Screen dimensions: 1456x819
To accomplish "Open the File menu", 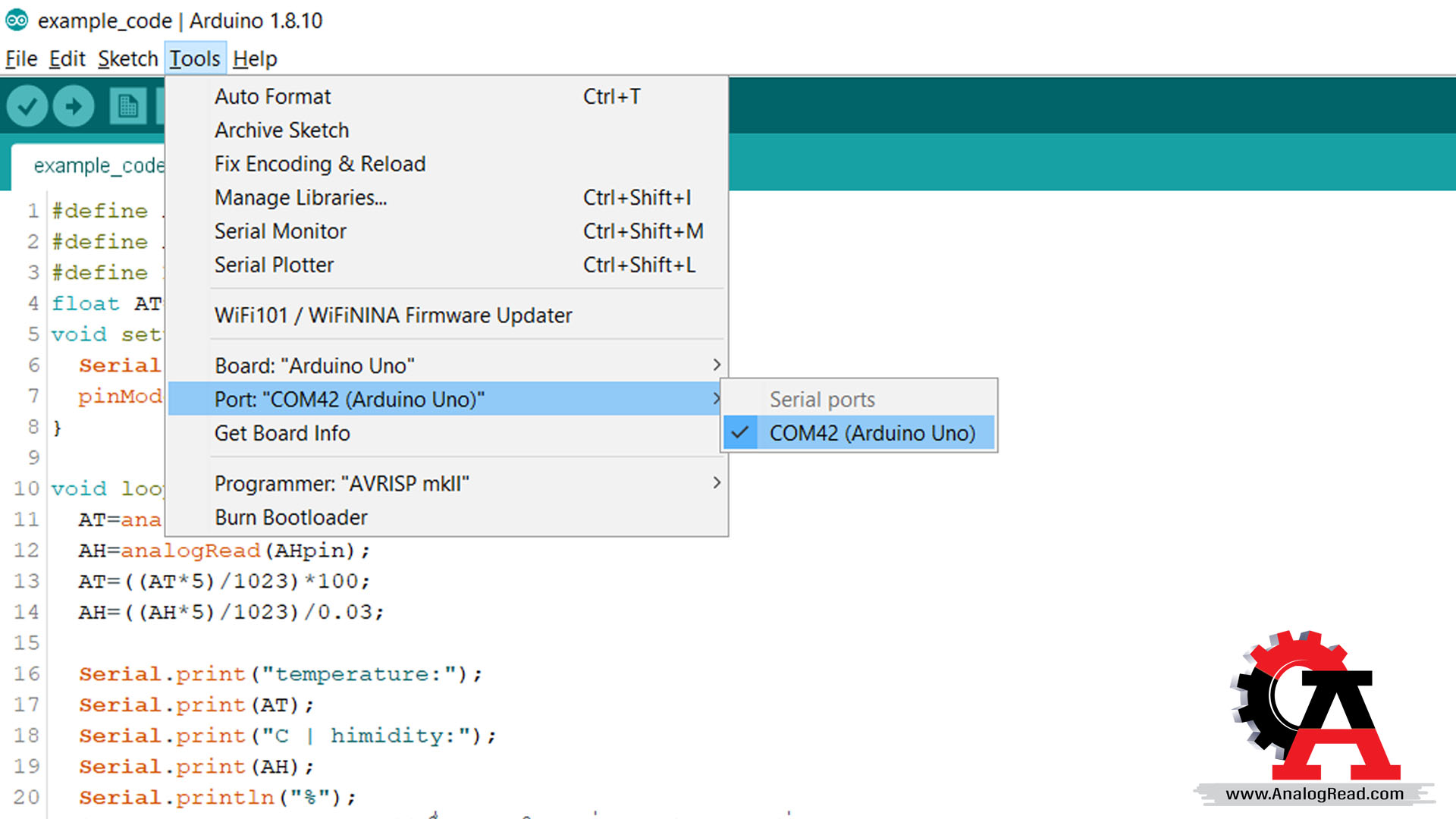I will (x=21, y=58).
